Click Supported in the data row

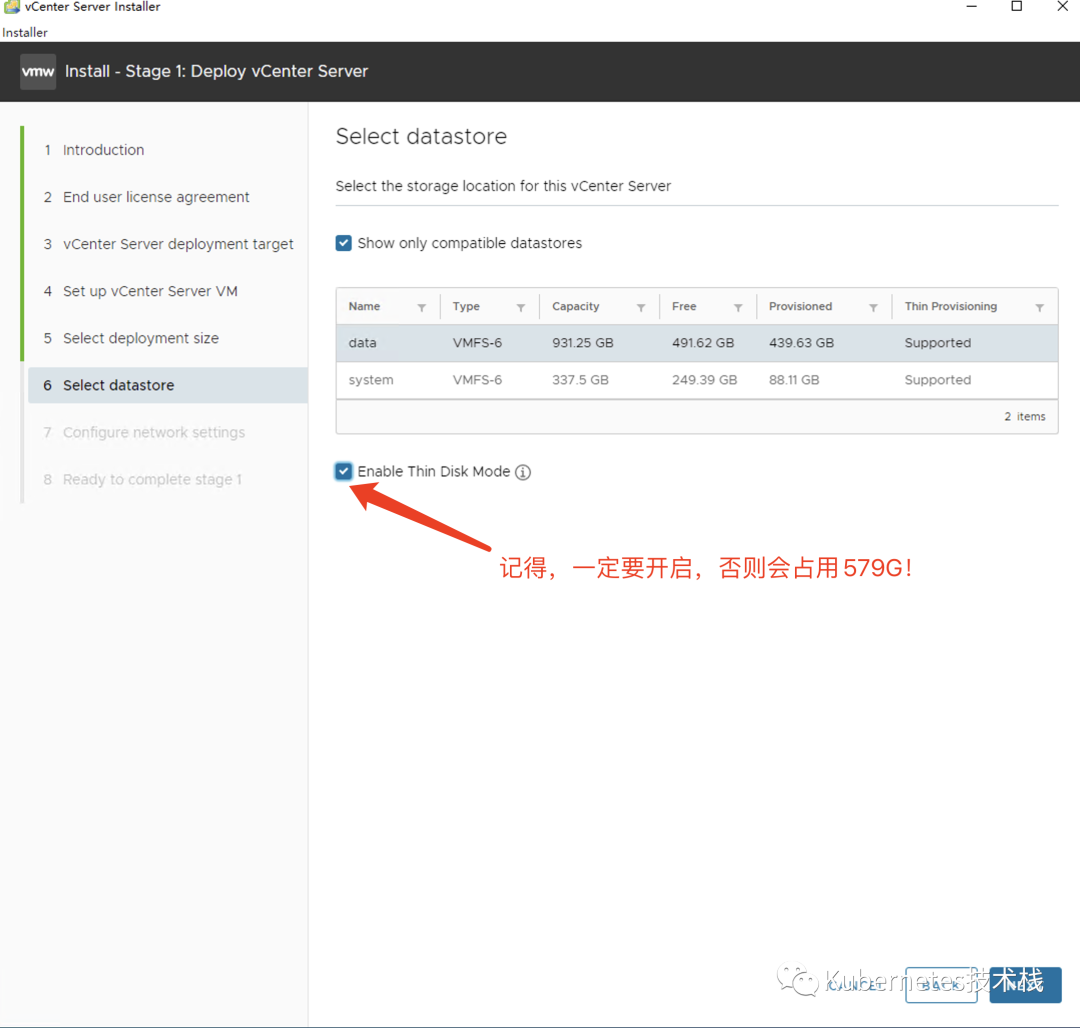pos(937,343)
